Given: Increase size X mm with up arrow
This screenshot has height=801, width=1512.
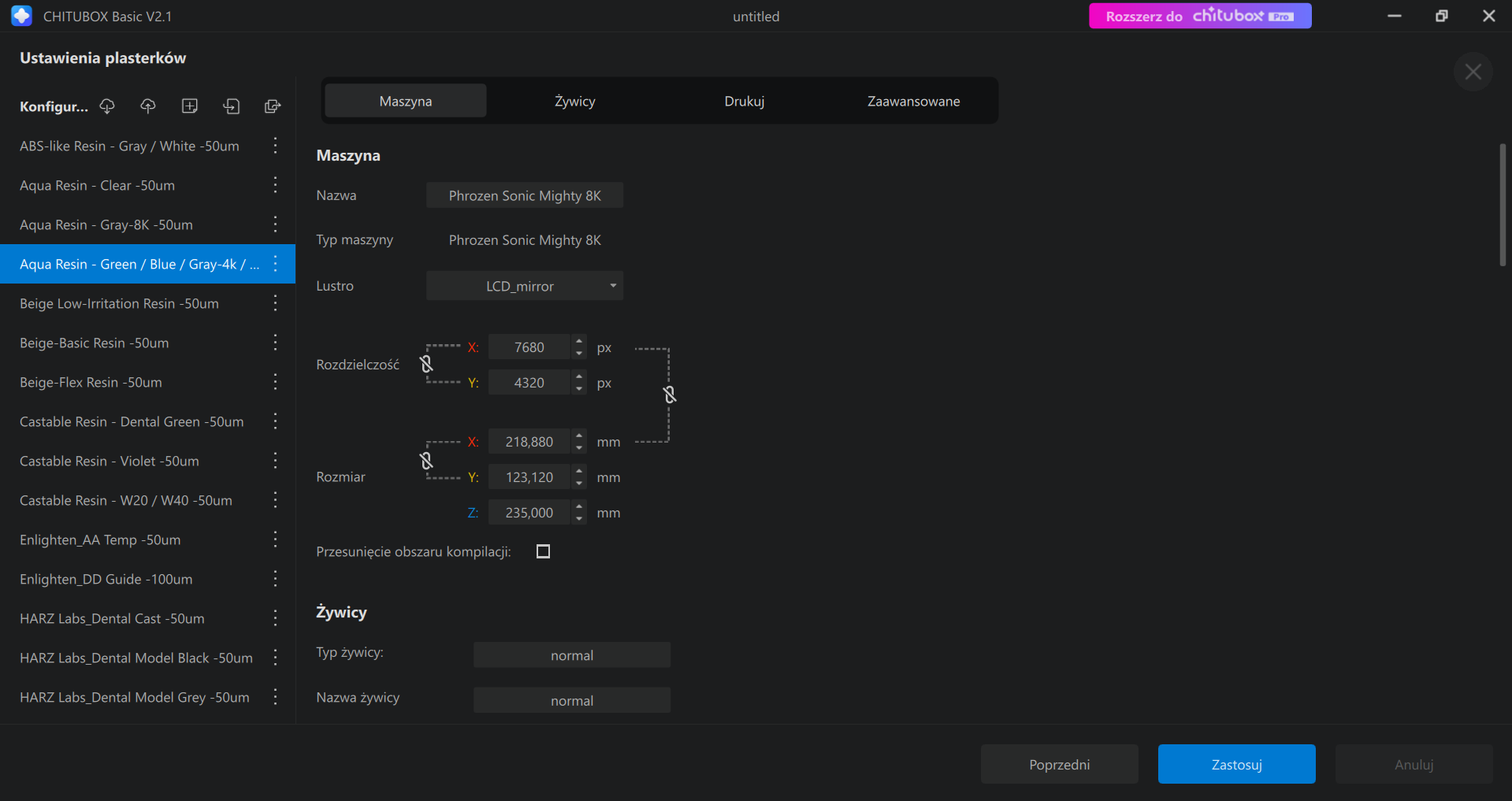Looking at the screenshot, I should pyautogui.click(x=579, y=436).
